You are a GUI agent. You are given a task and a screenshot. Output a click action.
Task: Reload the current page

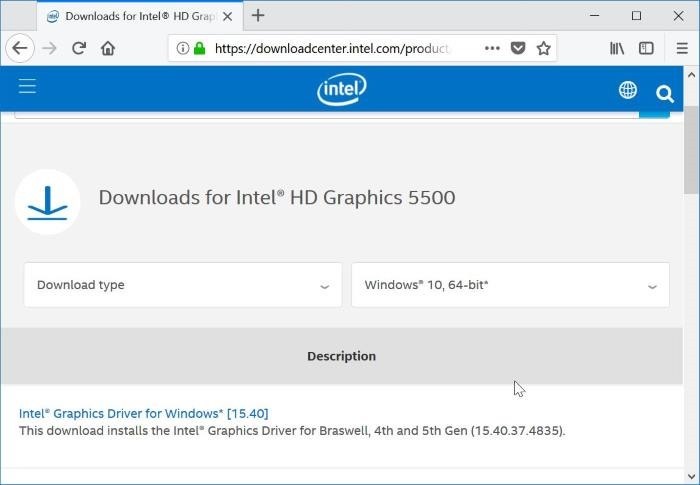tap(79, 48)
